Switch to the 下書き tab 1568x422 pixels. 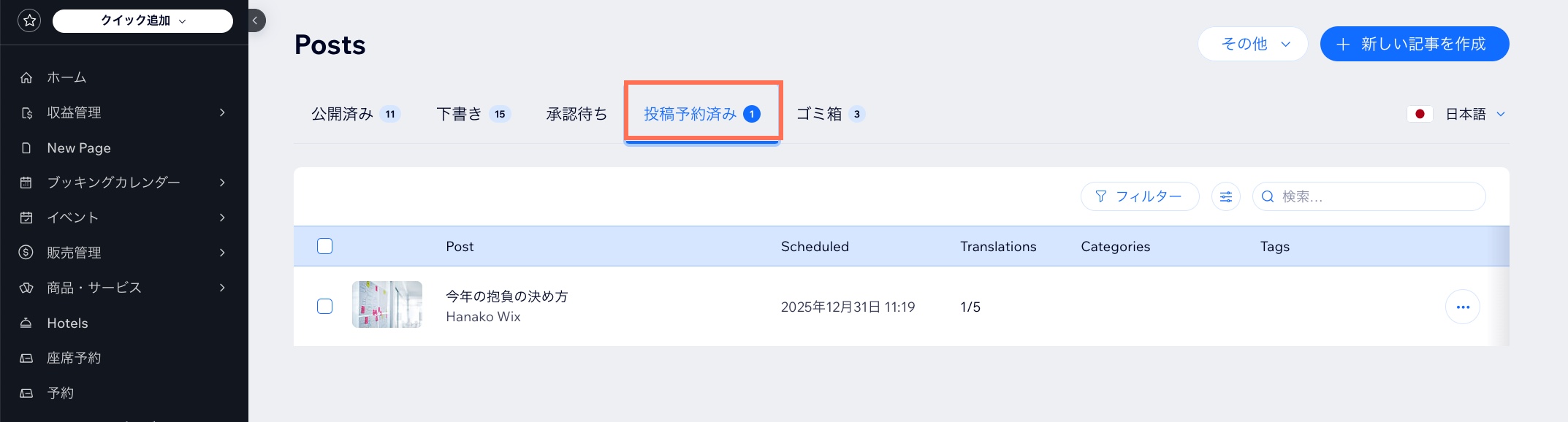pos(472,114)
